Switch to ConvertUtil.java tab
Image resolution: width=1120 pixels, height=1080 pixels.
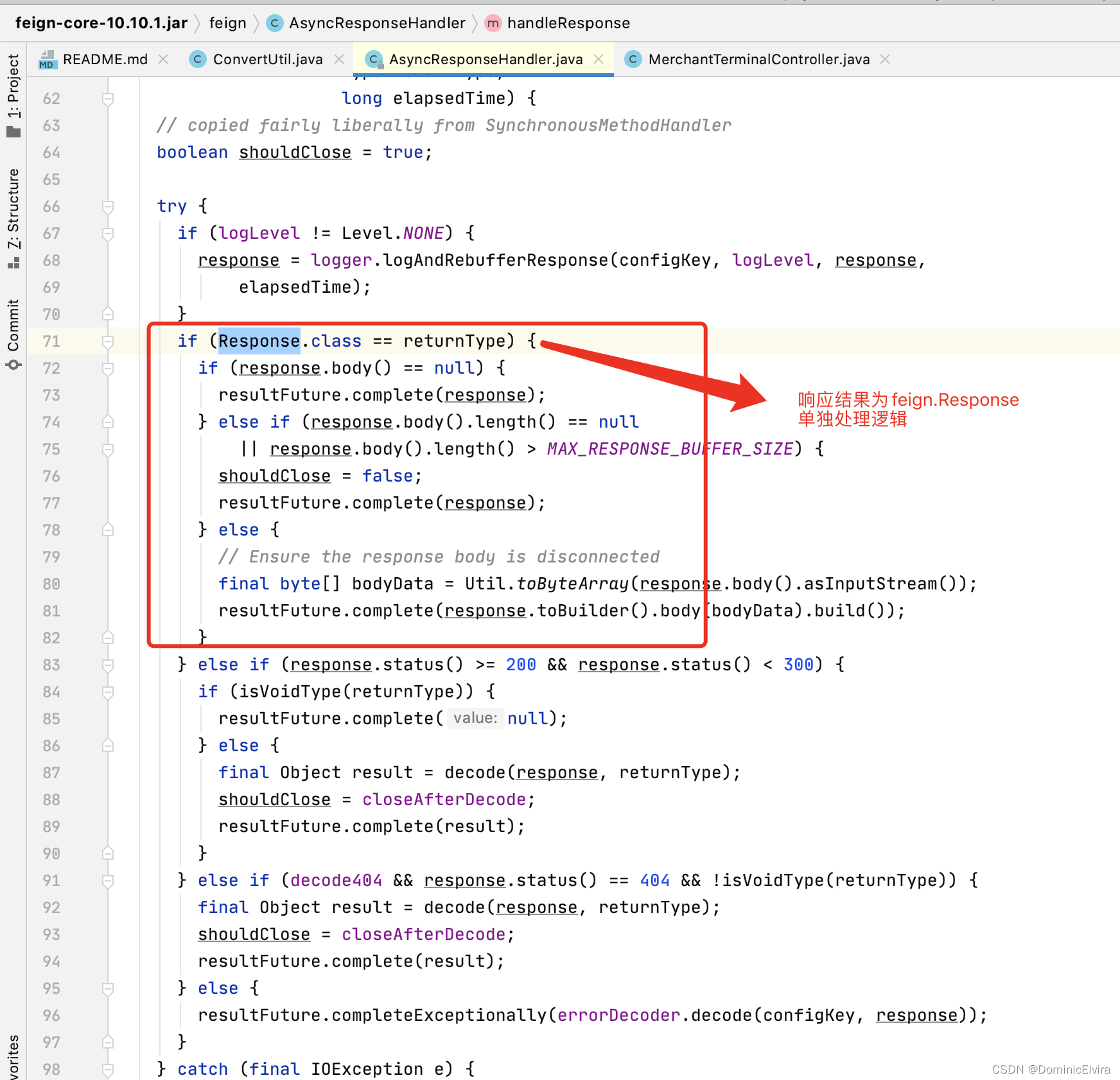point(267,59)
